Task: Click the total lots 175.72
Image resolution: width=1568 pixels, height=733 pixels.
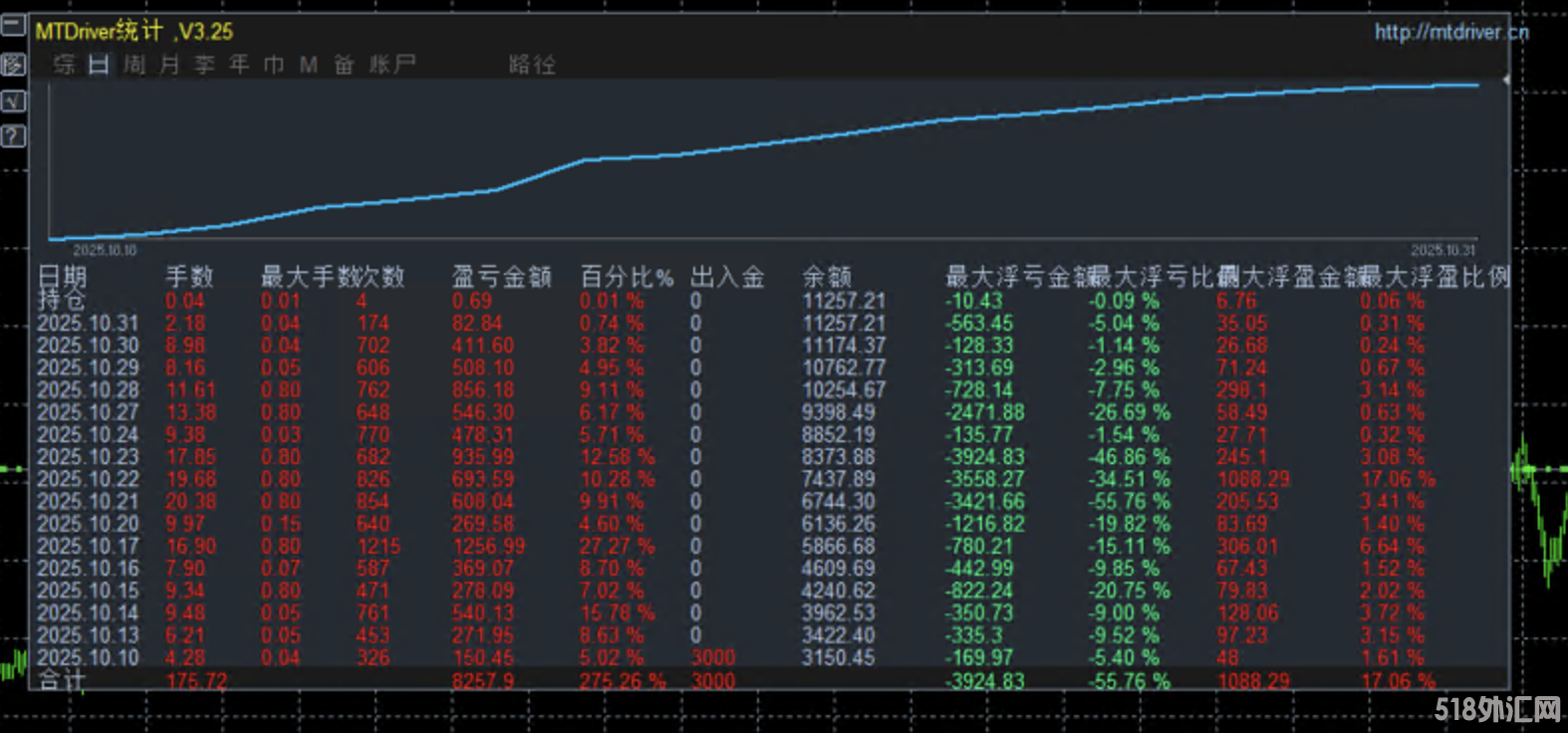Action: point(196,681)
